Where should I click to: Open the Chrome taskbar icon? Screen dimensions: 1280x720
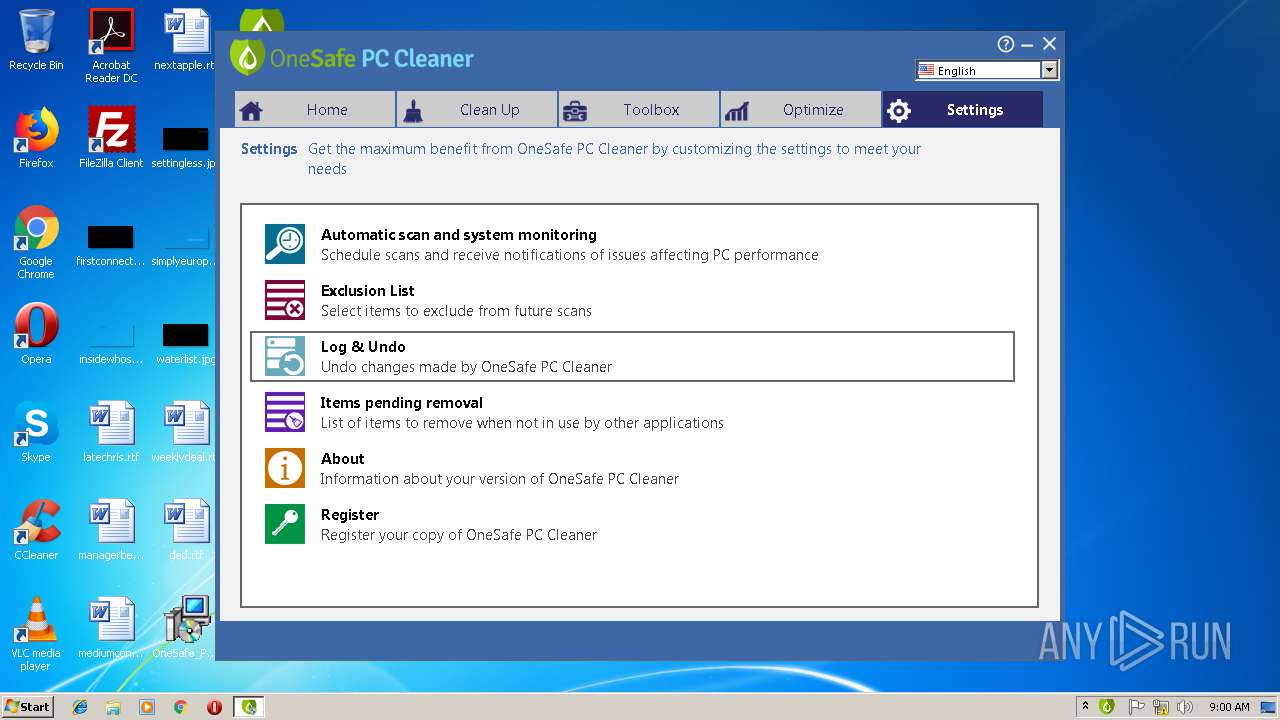[180, 707]
